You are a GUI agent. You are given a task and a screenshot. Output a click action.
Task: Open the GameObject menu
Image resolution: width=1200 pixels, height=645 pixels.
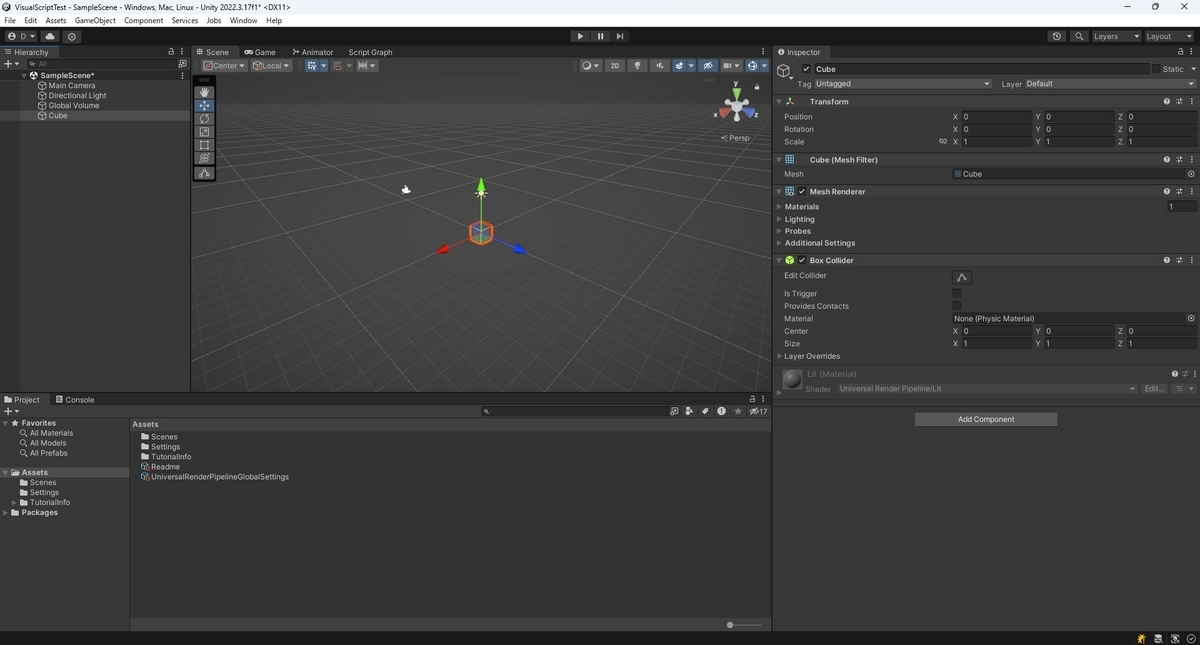pyautogui.click(x=95, y=20)
